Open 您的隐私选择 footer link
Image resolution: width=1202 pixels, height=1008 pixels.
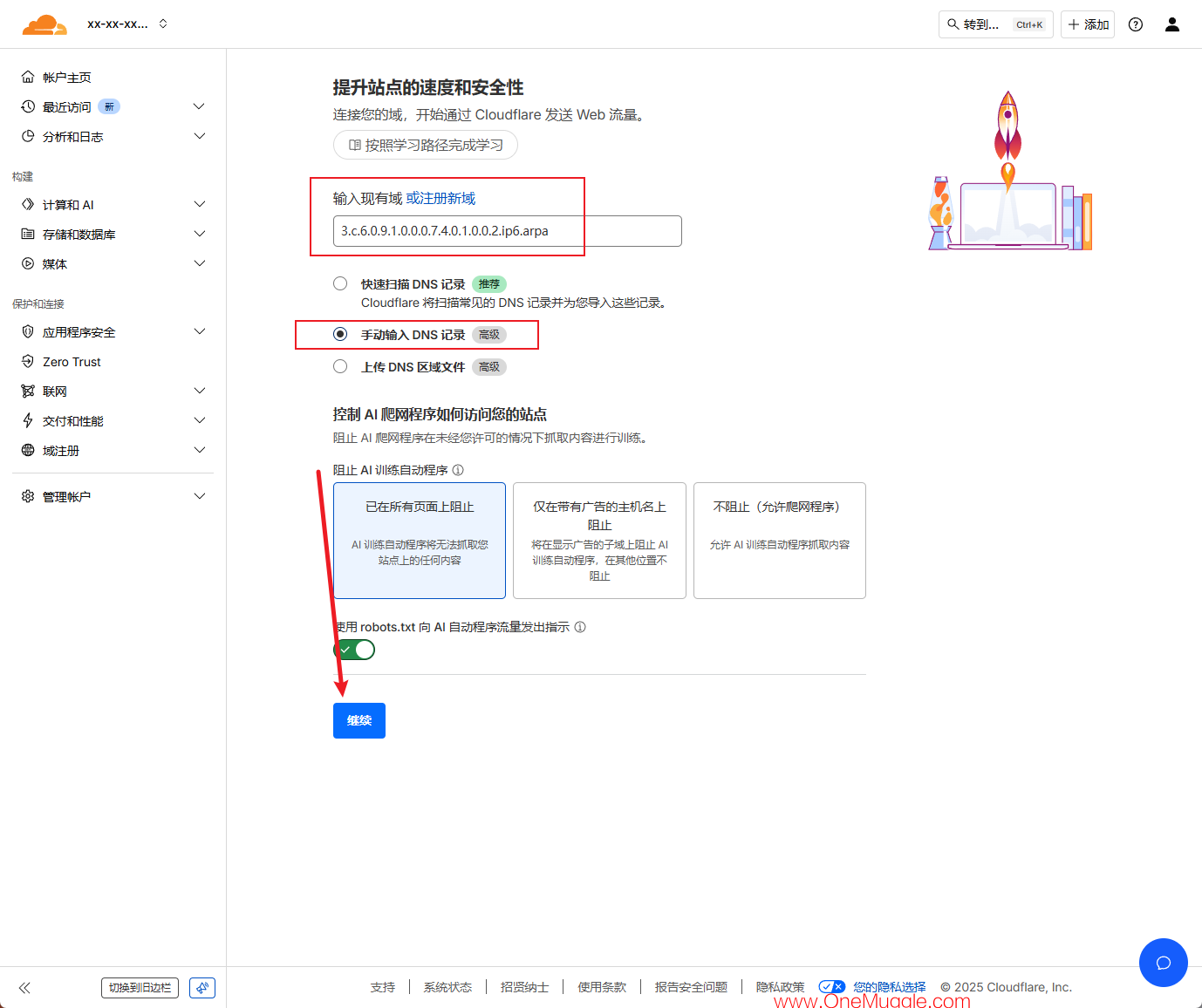click(x=890, y=987)
